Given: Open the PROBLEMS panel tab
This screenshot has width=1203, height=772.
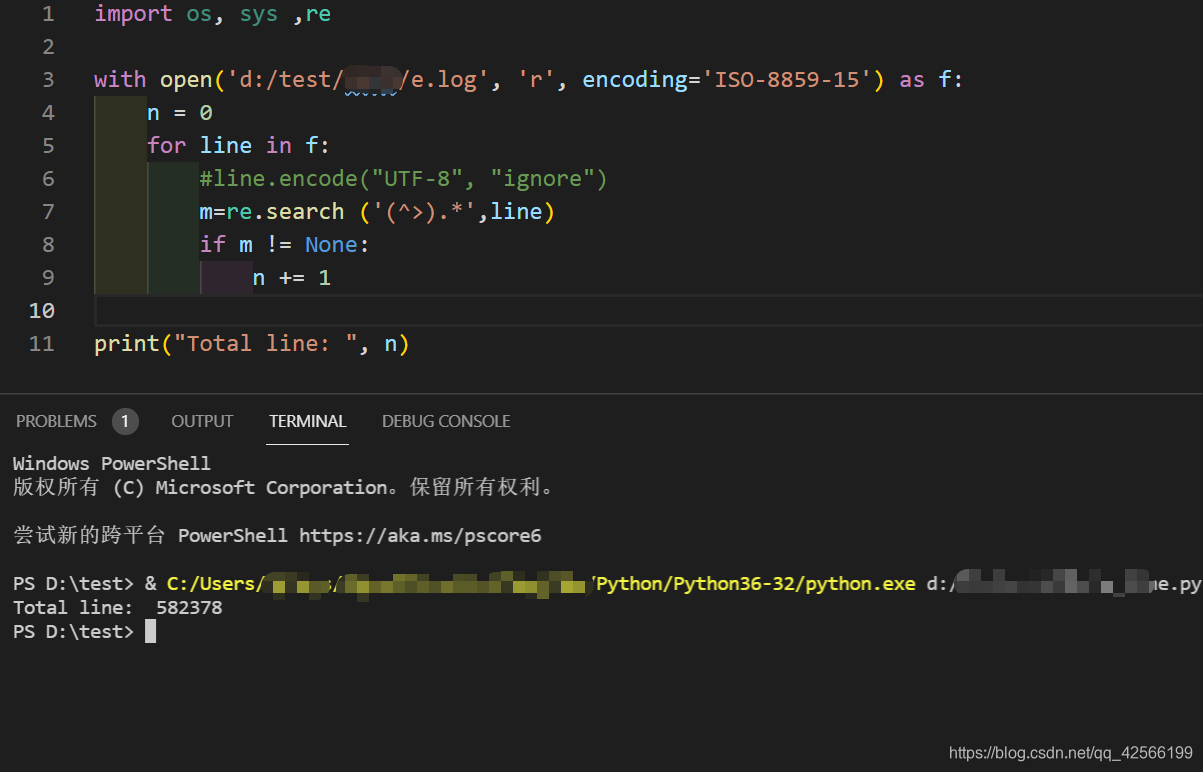Looking at the screenshot, I should pos(56,421).
